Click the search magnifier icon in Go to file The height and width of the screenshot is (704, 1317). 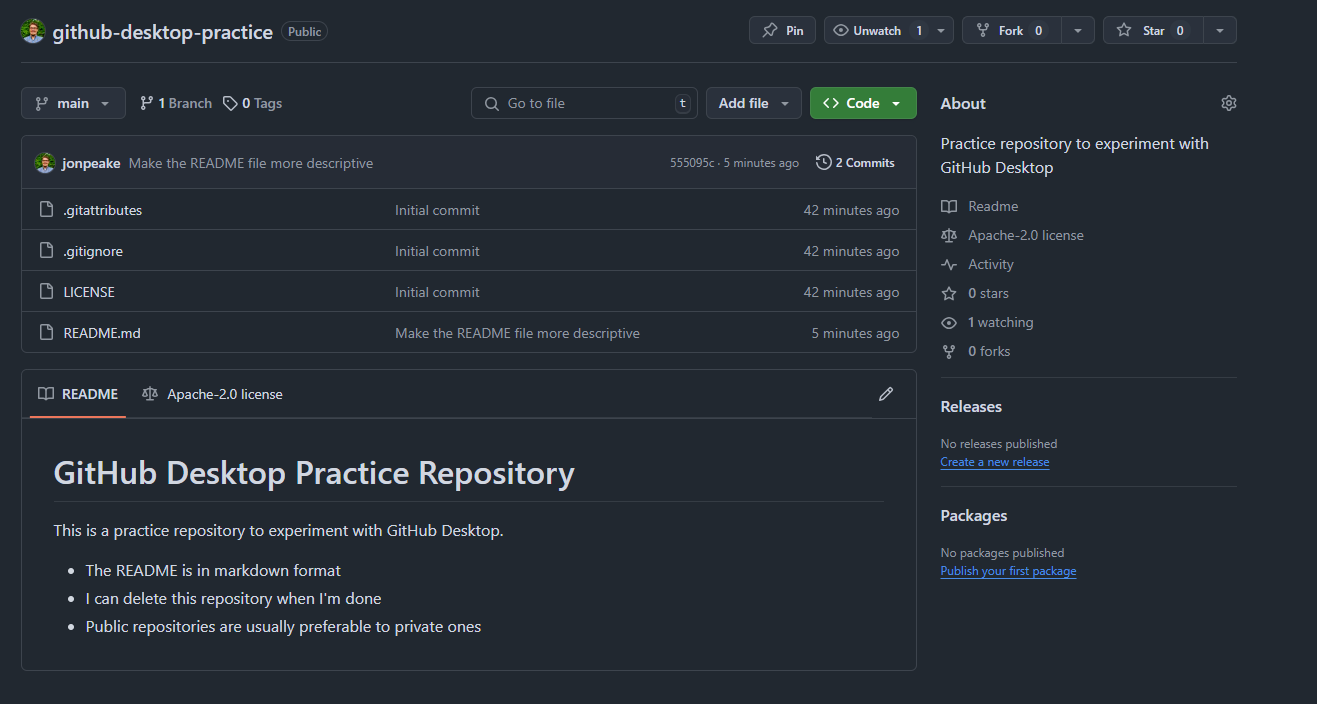click(491, 103)
